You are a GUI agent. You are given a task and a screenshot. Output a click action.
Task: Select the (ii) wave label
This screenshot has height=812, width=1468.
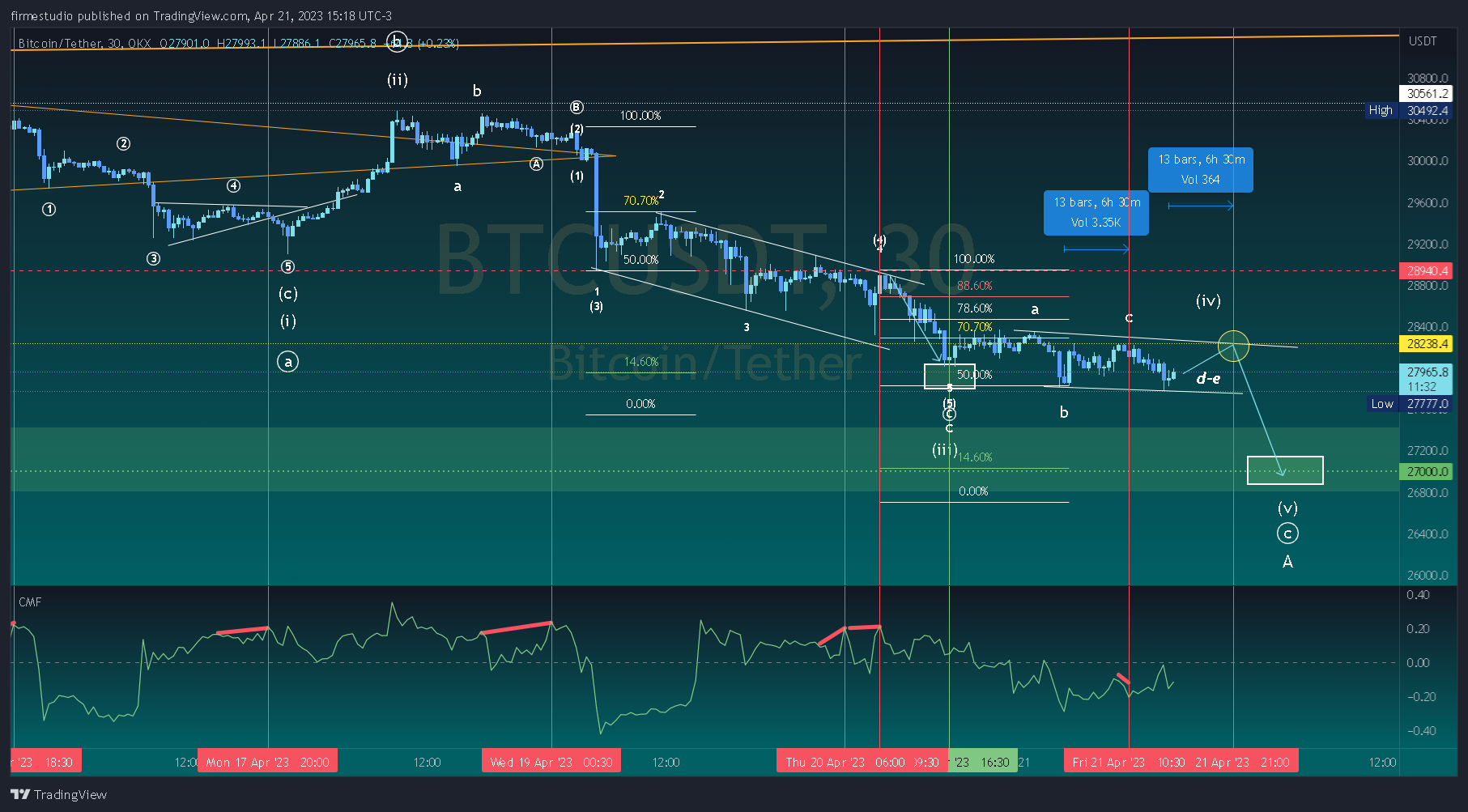[397, 80]
